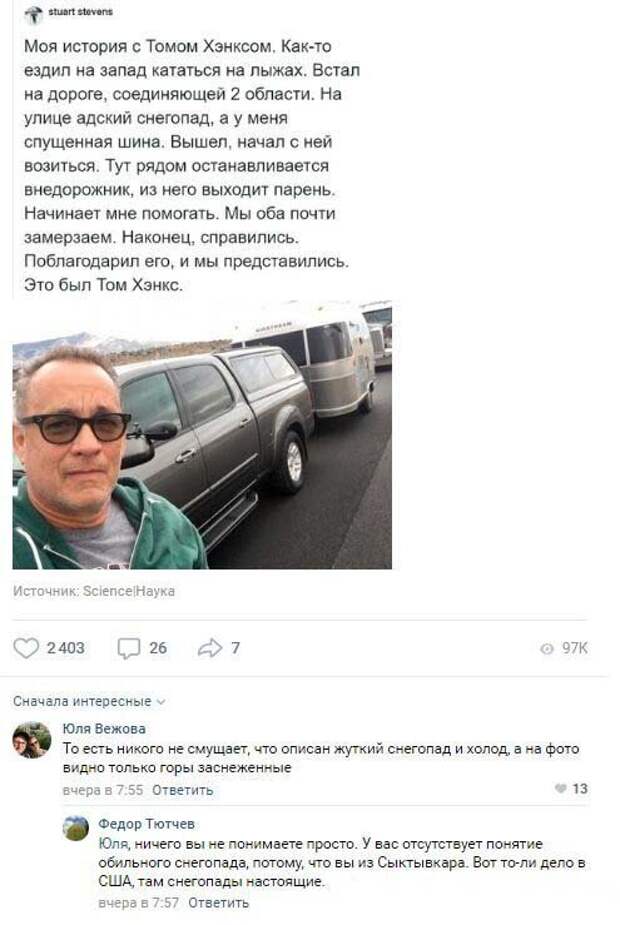Viewport: 620px width, 925px height.
Task: Open comments via speech bubble icon
Action: tap(129, 648)
